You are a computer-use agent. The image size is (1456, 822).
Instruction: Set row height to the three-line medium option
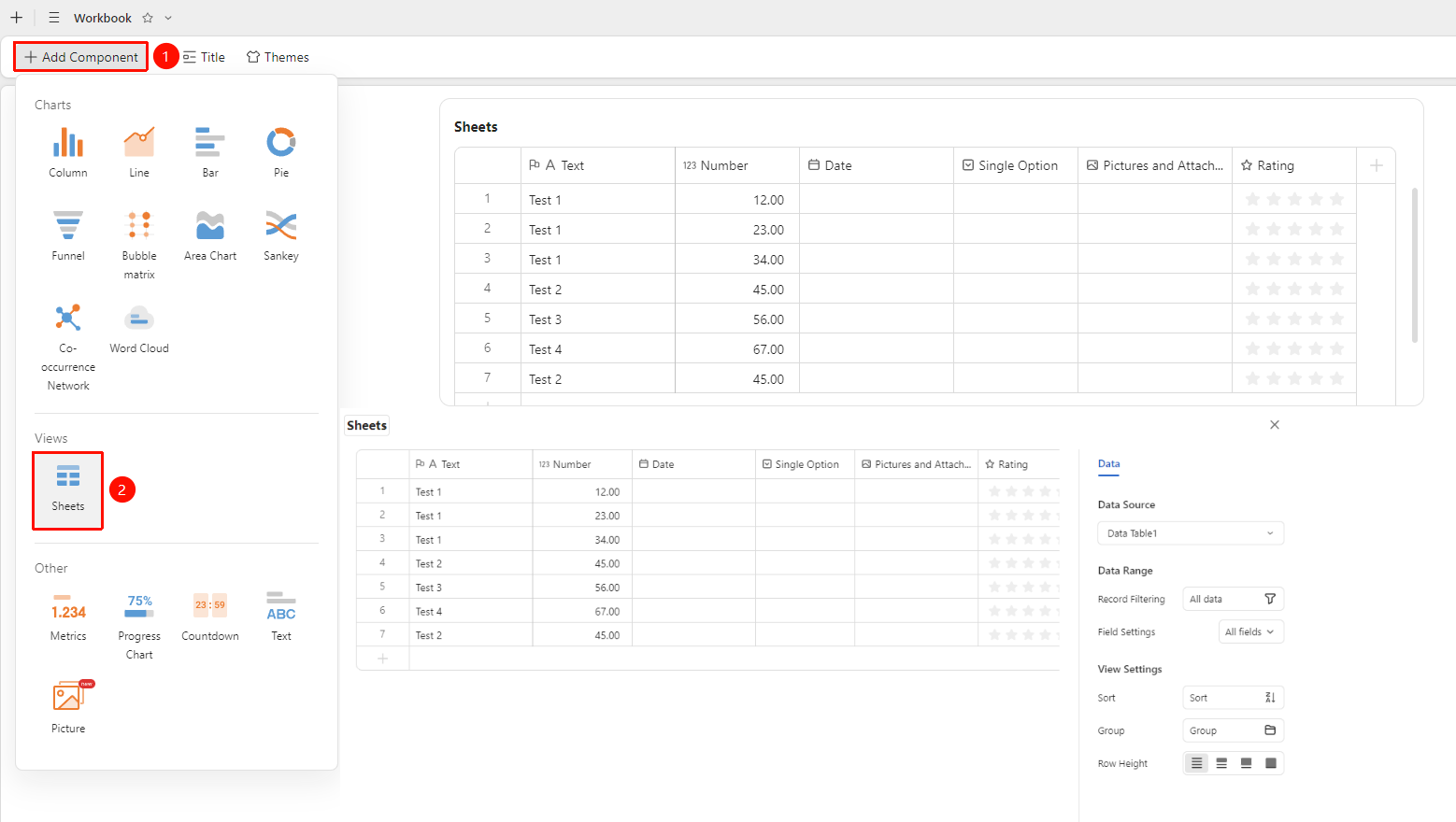1221,763
